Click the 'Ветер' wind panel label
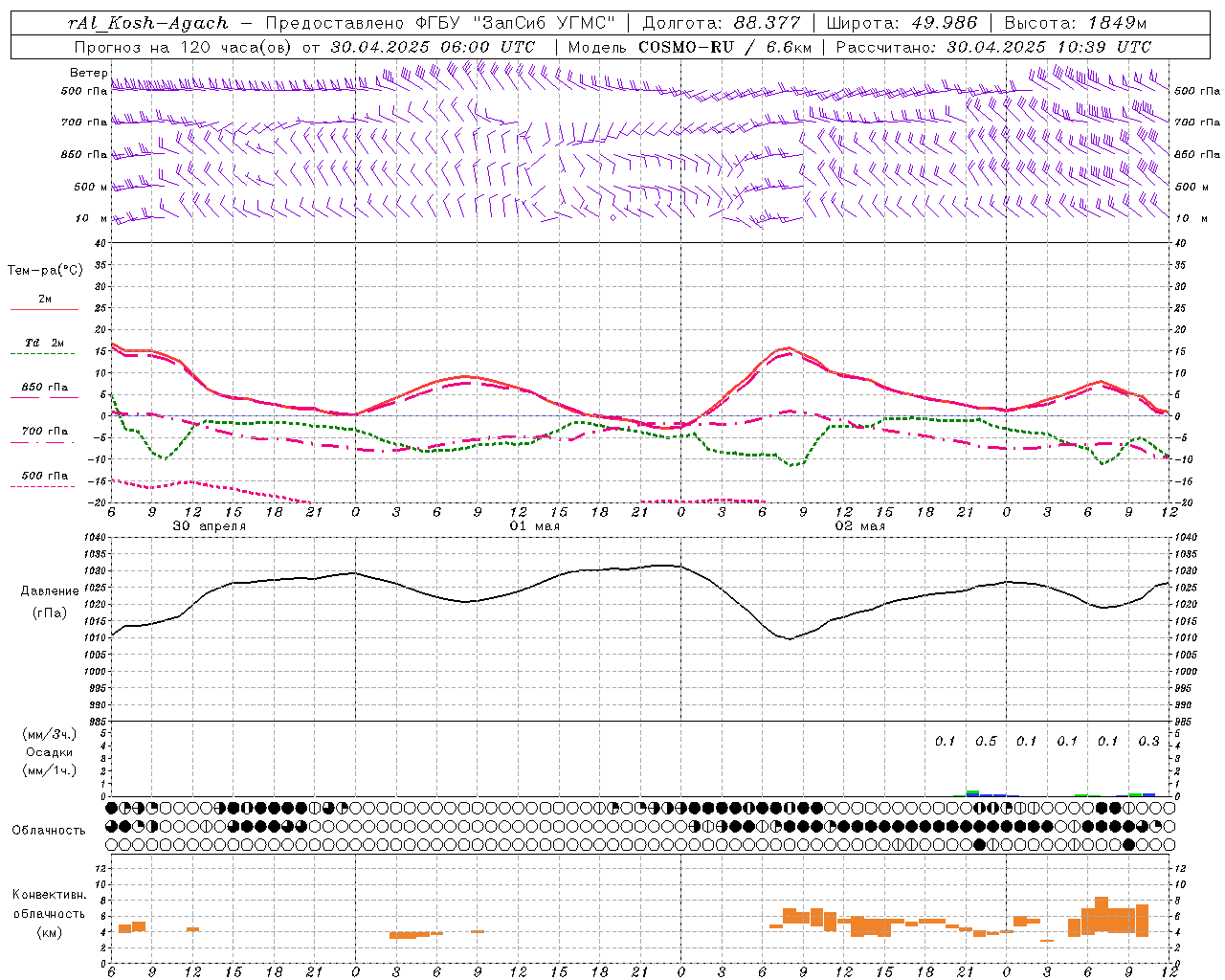Image resolution: width=1225 pixels, height=980 pixels. [x=89, y=73]
